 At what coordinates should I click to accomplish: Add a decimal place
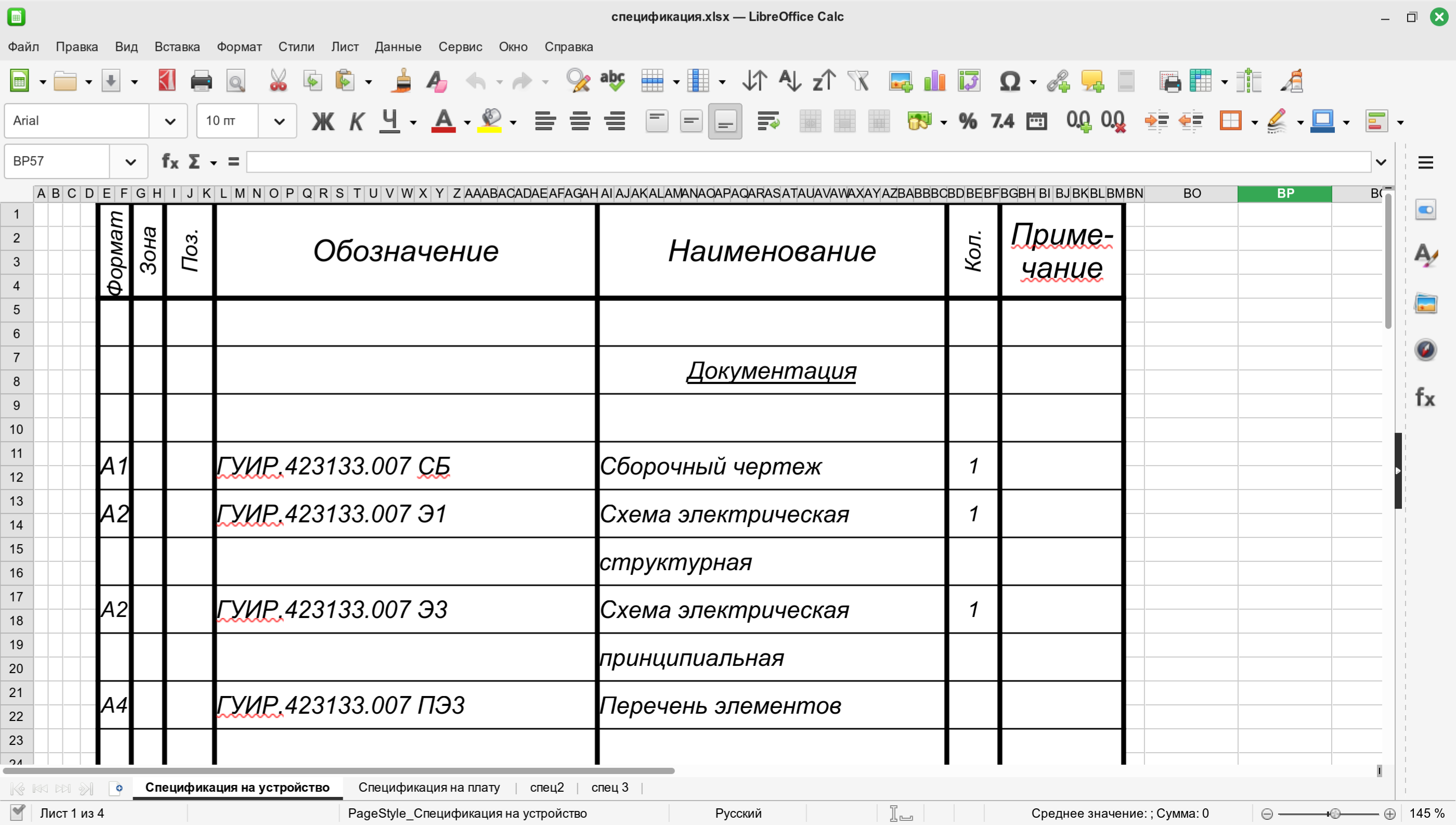(1078, 121)
